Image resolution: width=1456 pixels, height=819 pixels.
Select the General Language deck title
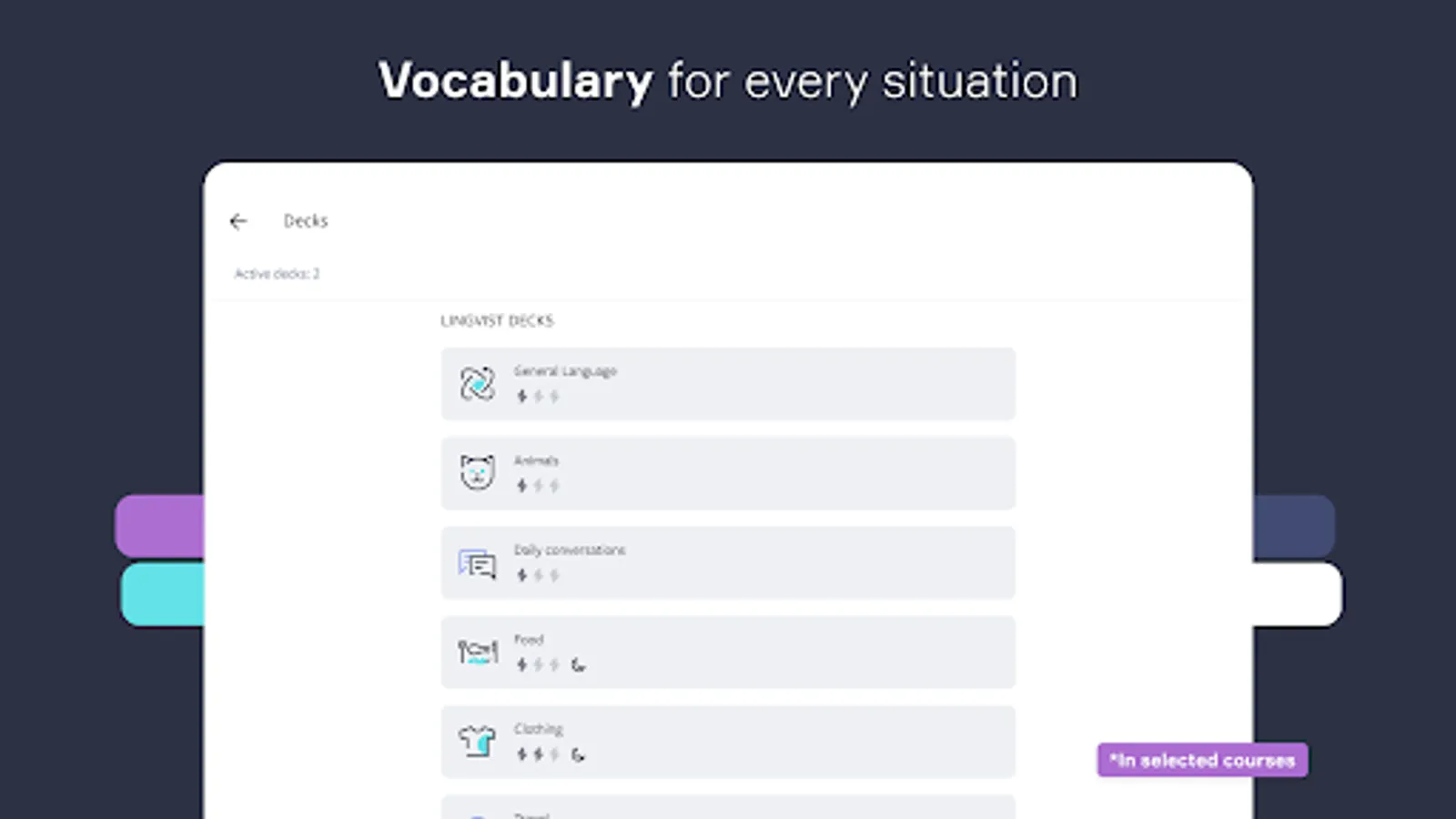565,371
